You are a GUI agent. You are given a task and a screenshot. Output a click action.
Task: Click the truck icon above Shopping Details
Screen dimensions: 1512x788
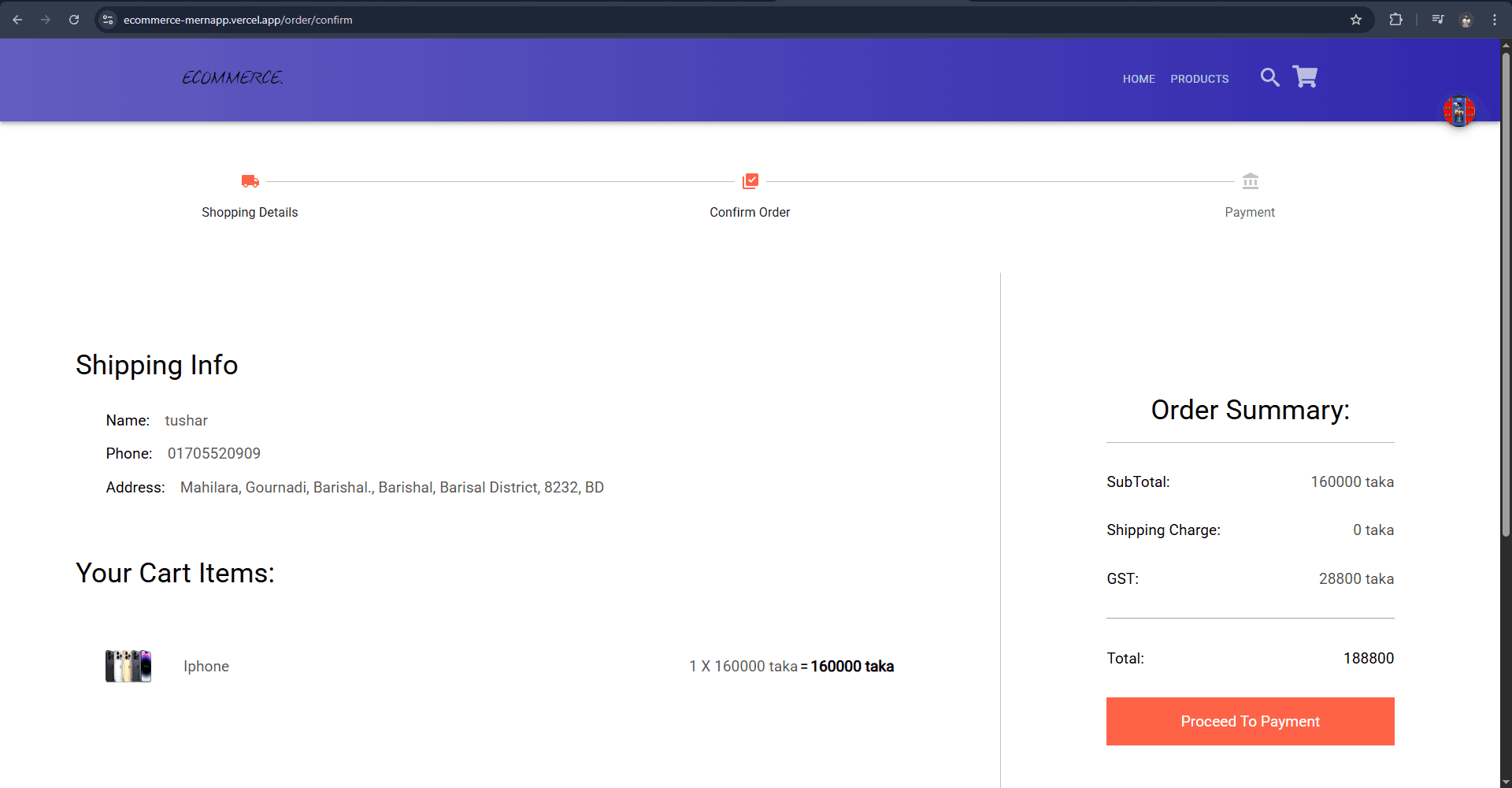click(250, 180)
